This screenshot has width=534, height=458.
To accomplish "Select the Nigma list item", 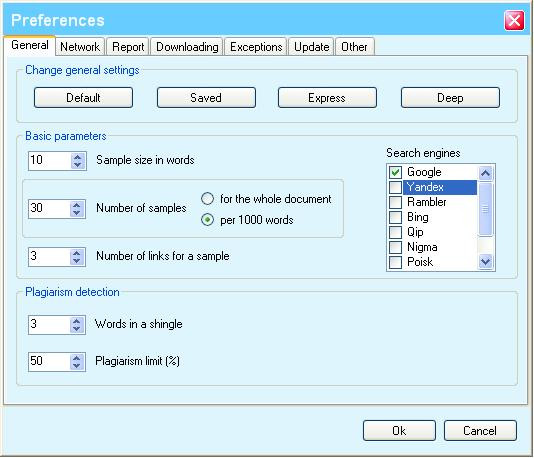I will (x=422, y=247).
